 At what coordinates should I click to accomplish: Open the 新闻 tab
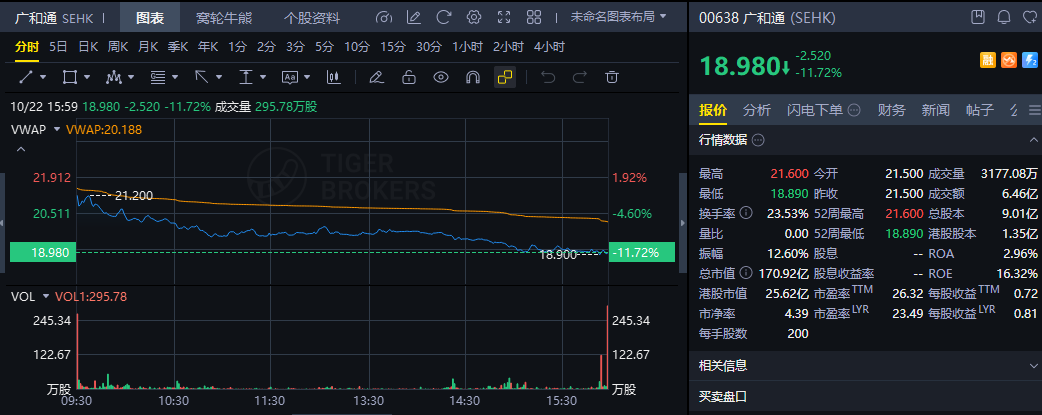click(x=935, y=110)
